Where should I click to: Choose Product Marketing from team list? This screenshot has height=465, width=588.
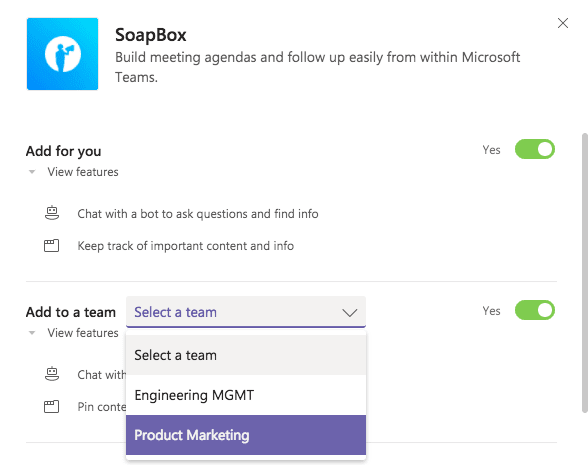(x=246, y=435)
